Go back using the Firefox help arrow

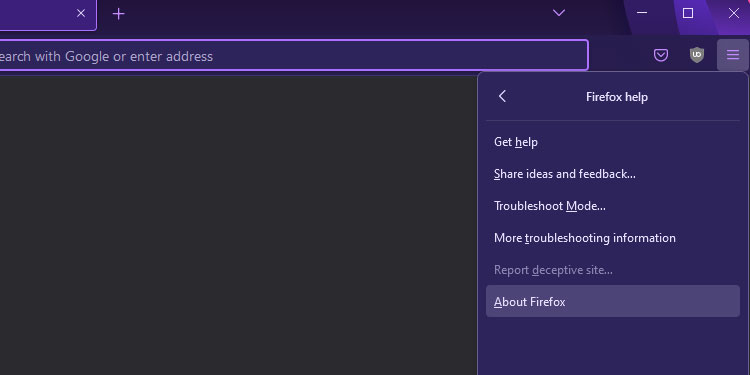click(x=502, y=96)
